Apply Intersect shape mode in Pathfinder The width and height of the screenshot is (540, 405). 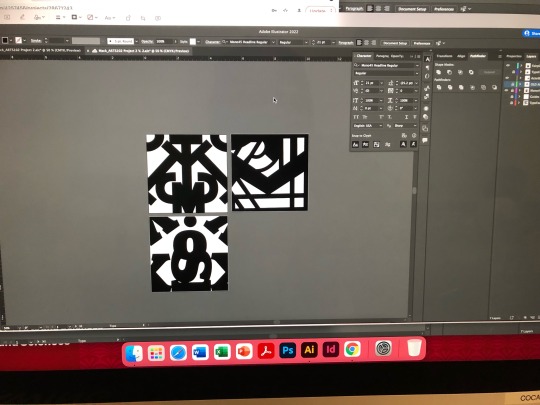click(460, 72)
